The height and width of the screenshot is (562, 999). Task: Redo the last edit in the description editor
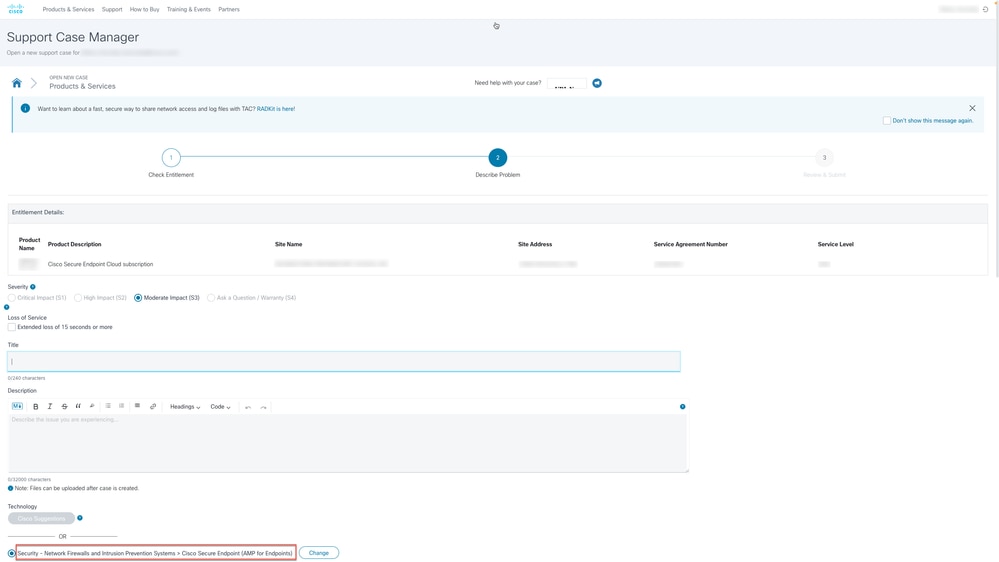point(263,407)
